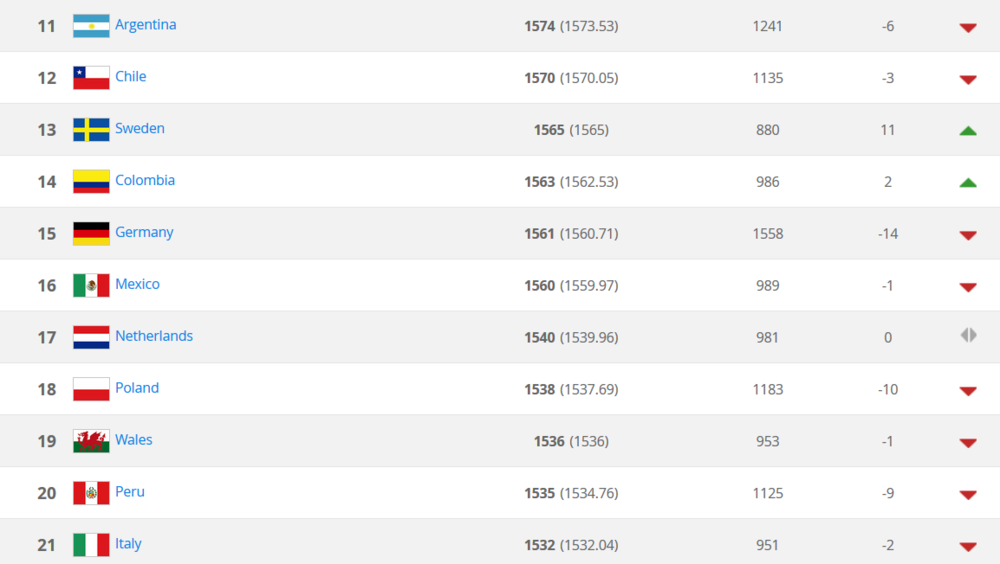This screenshot has width=1000, height=564.
Task: Click the Mexico flag icon
Action: [91, 286]
